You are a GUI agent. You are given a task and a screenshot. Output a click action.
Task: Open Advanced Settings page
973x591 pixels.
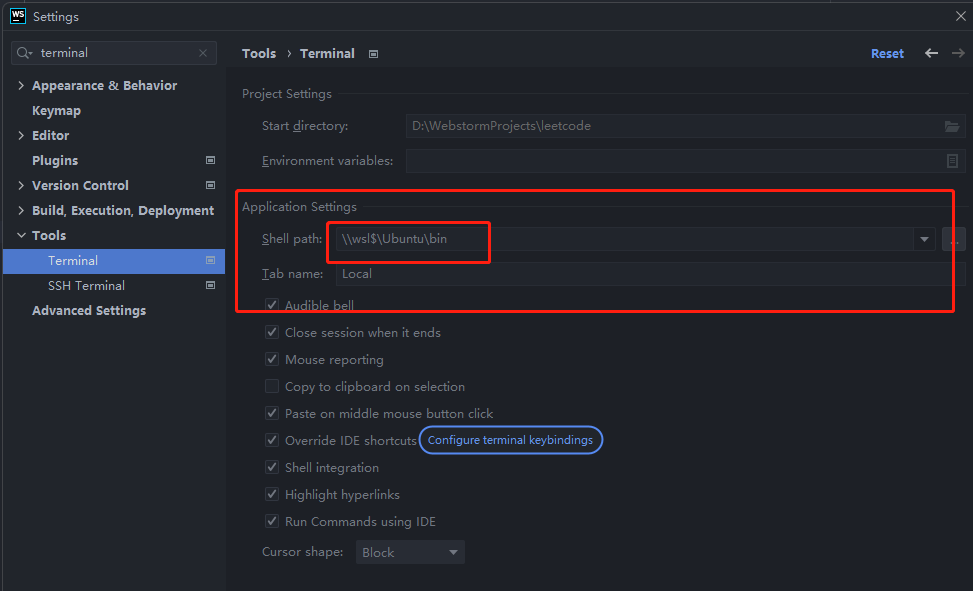89,310
